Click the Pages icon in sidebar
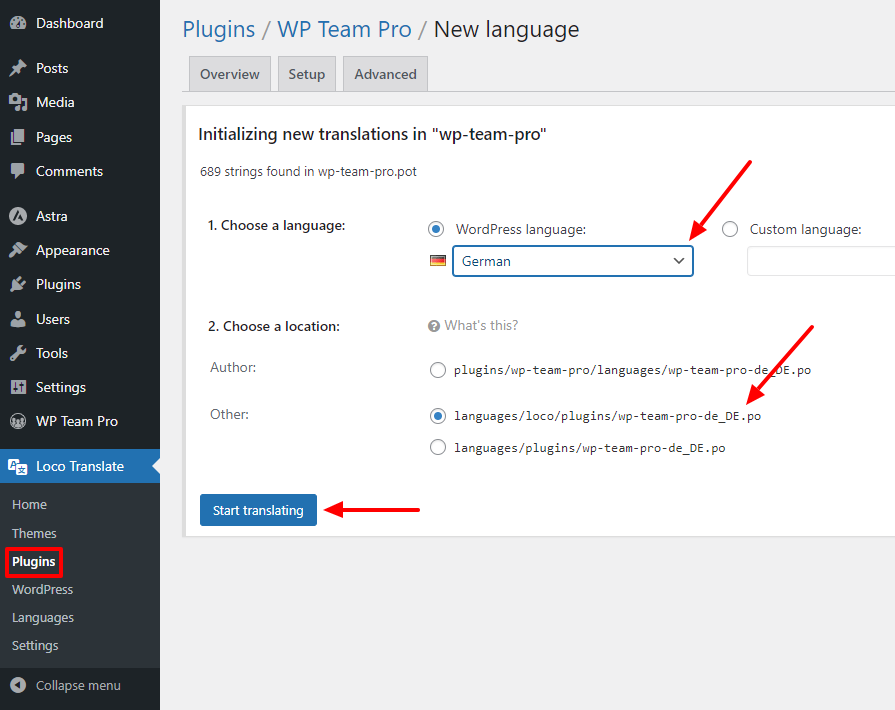Image resolution: width=895 pixels, height=710 pixels. coord(18,137)
